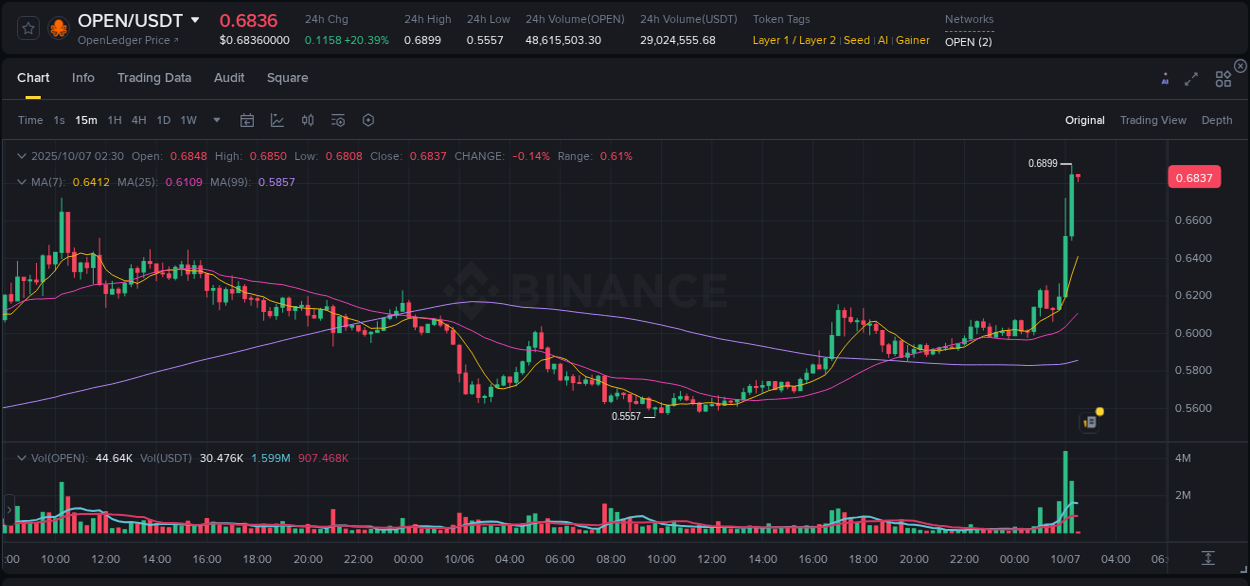Screen dimensions: 1250x586
Task: Add OPEN/USDT to favorites via star icon
Action: click(x=27, y=27)
